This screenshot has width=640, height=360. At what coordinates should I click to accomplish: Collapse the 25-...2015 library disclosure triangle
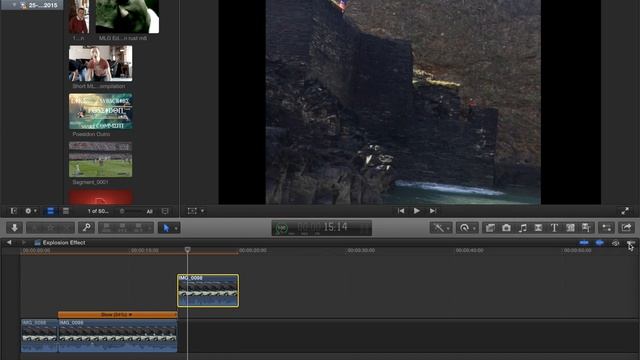pyautogui.click(x=15, y=5)
